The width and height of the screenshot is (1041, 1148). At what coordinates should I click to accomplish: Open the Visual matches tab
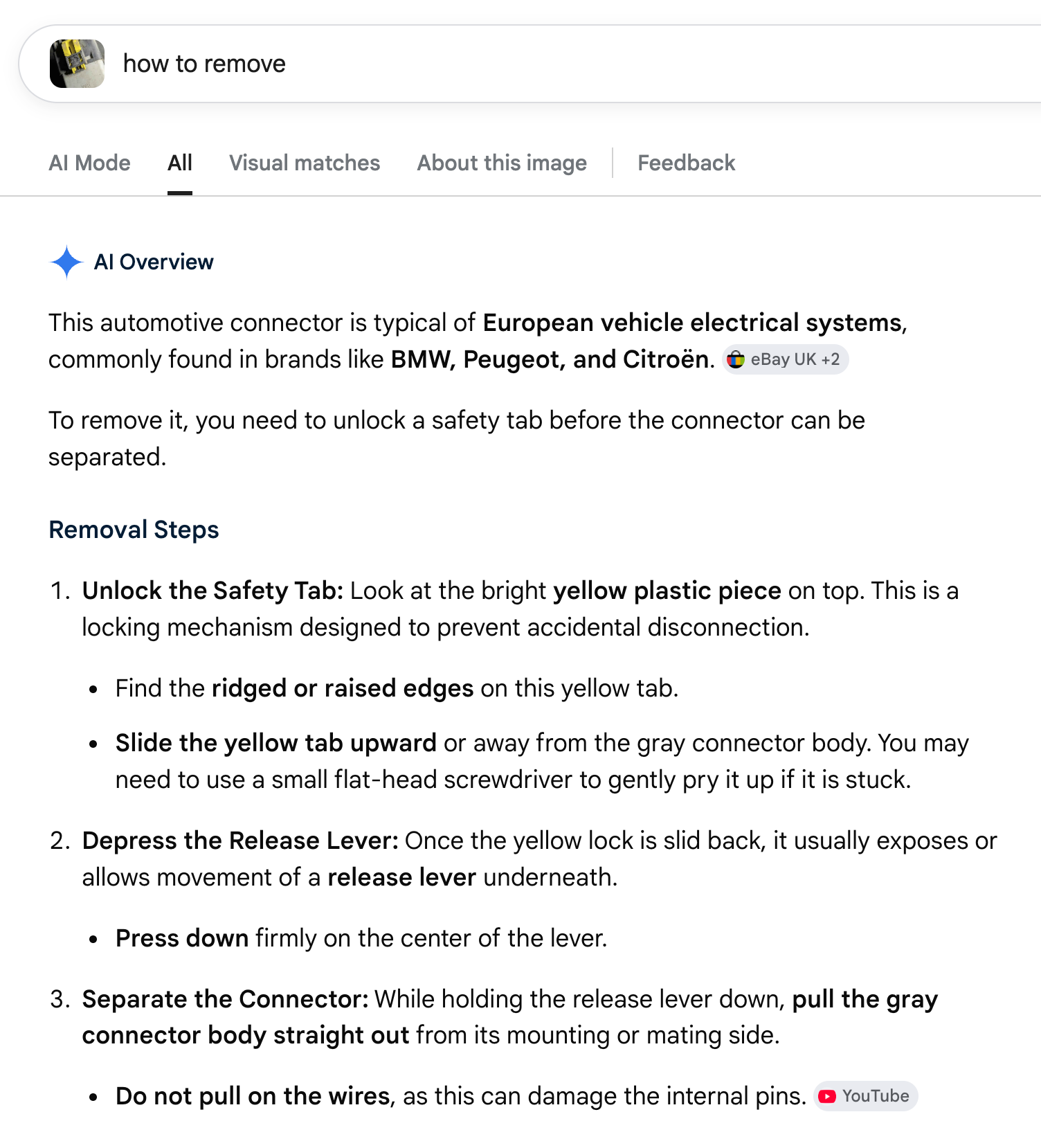coord(305,163)
